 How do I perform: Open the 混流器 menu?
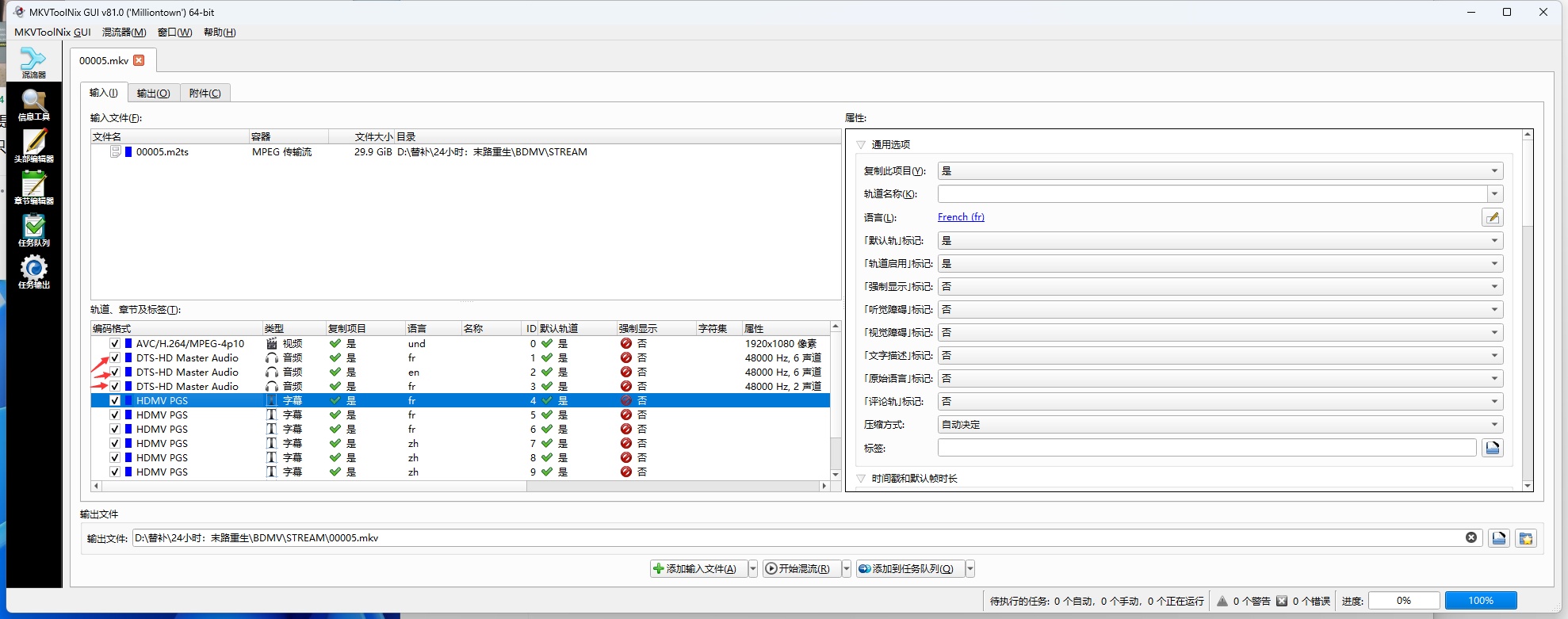(124, 32)
